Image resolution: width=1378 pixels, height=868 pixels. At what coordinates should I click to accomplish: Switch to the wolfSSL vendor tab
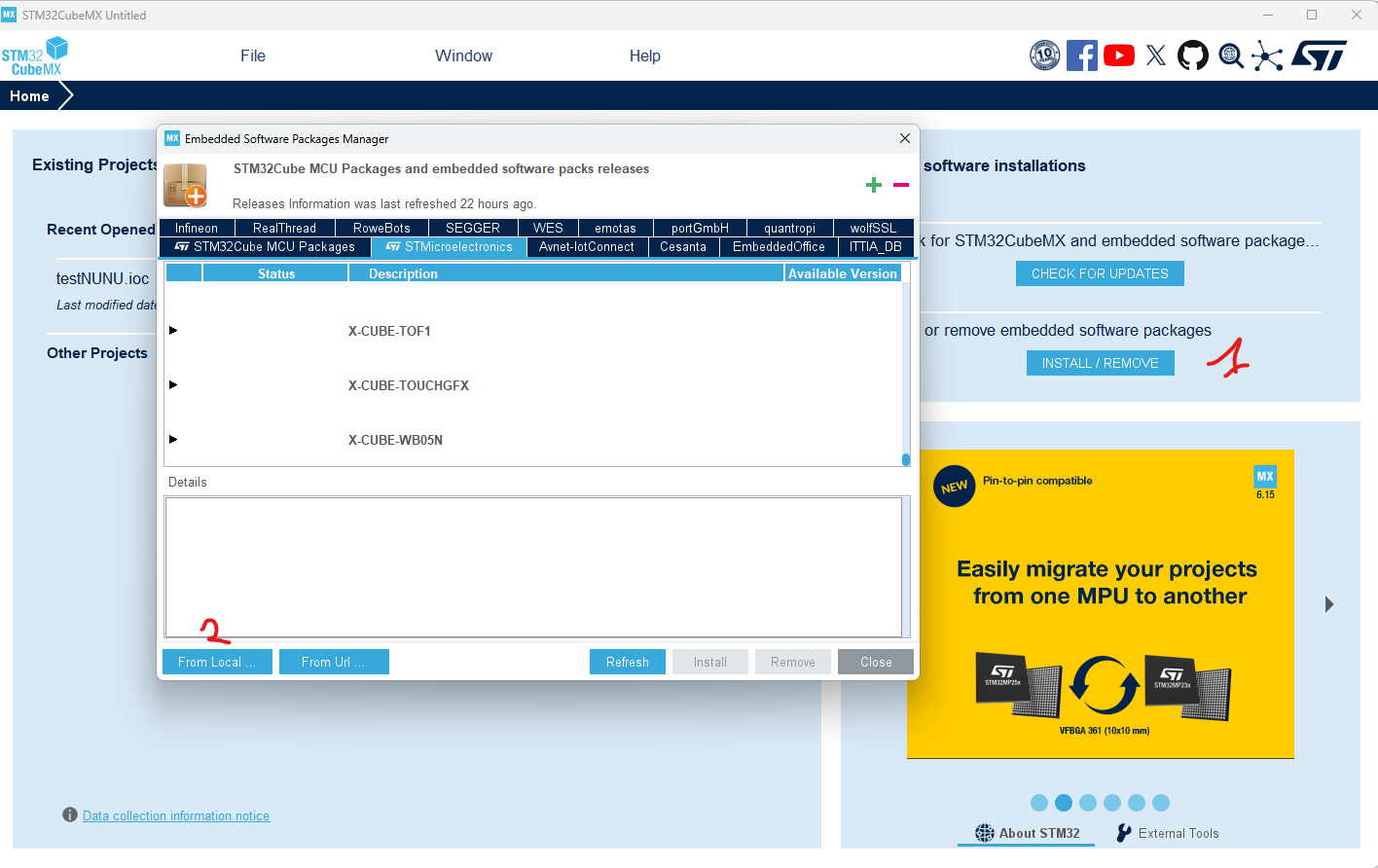click(874, 227)
